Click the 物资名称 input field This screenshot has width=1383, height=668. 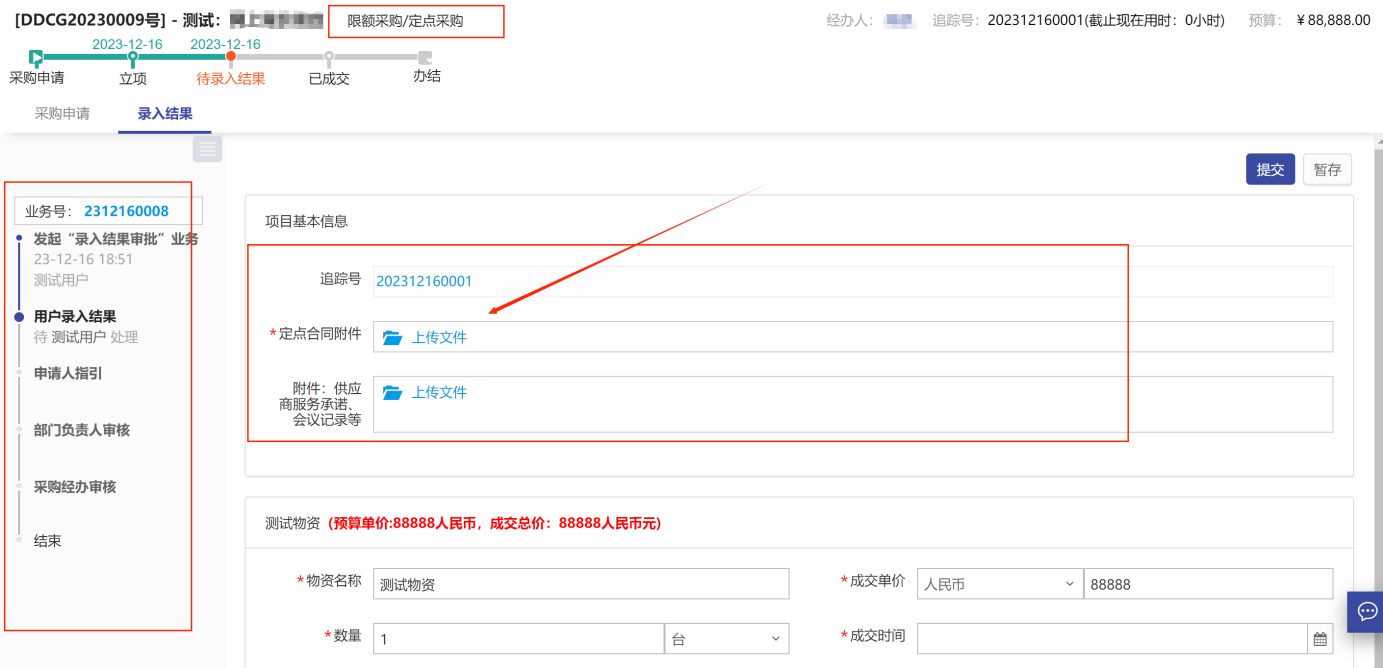[581, 584]
